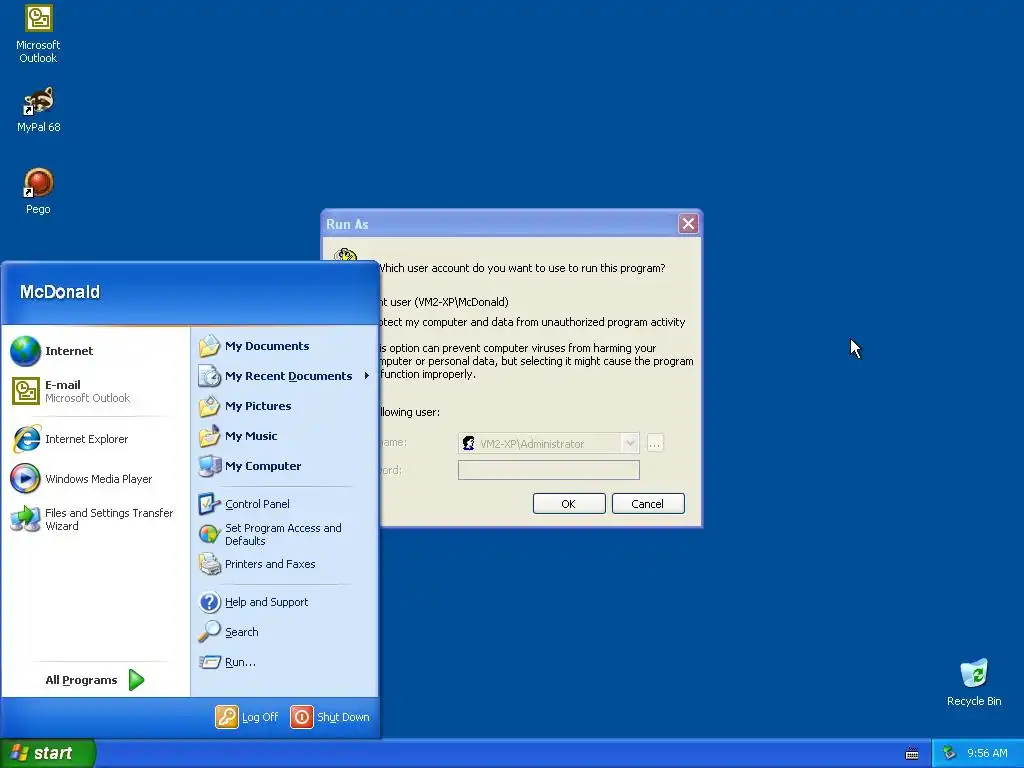Open E-mail Microsoft Outlook in Start menu
The image size is (1024, 768).
(x=95, y=391)
